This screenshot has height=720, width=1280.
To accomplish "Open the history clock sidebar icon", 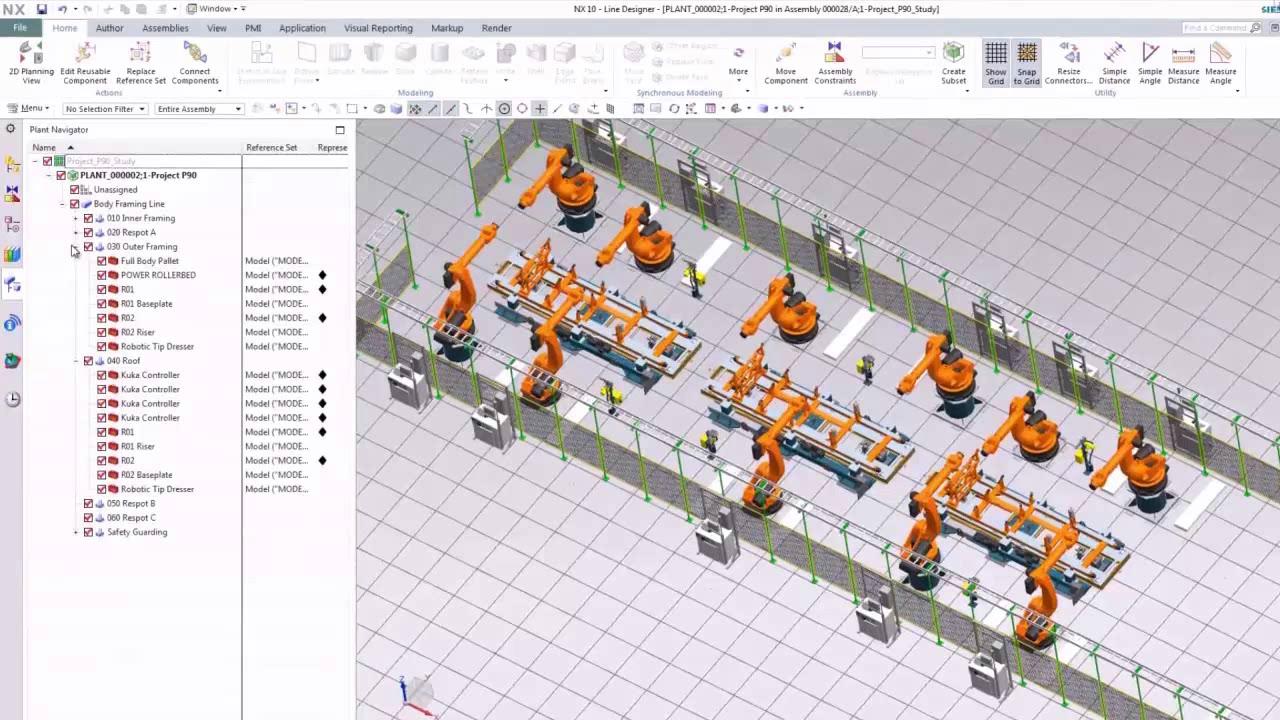I will (x=12, y=399).
